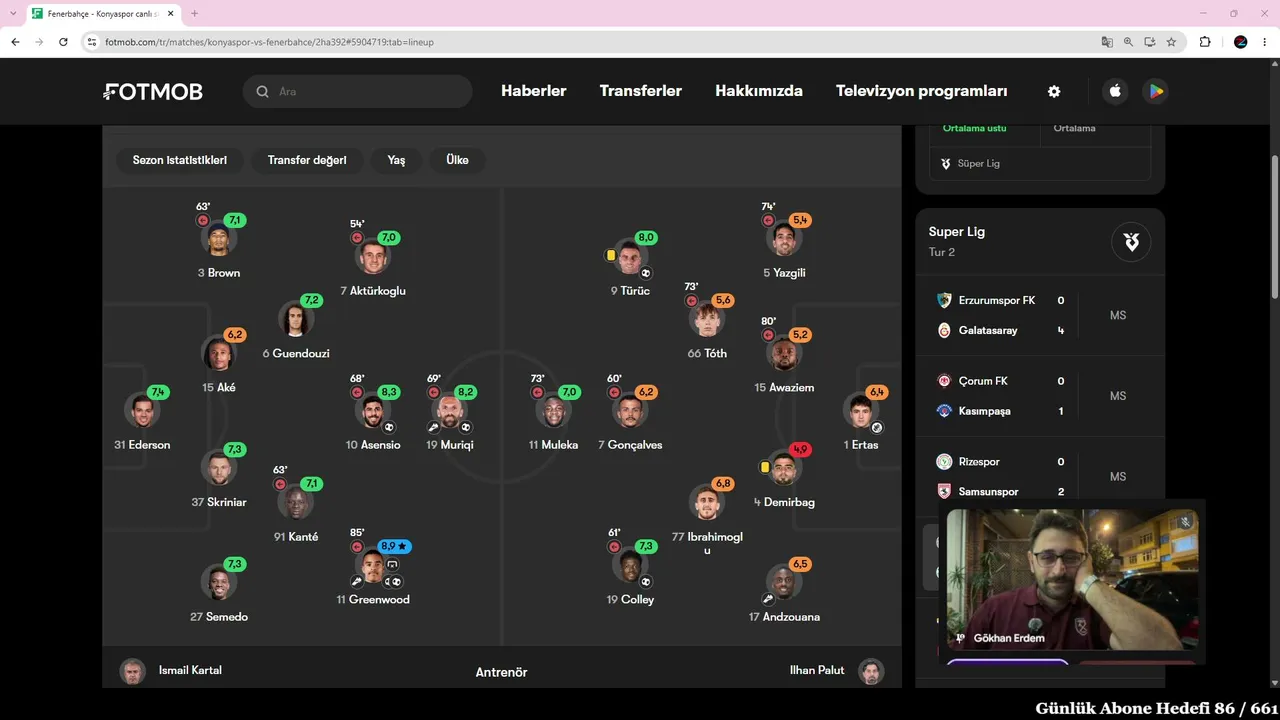The image size is (1280, 720).
Task: Open Kanté's player photo
Action: coord(296,503)
